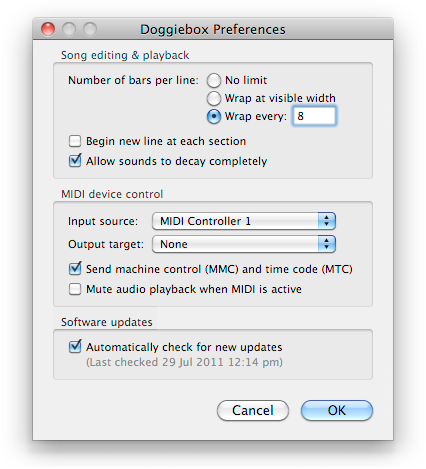Screen dimensions: 426x469
Task: Uncheck Automatically check for new updates
Action: 75,347
